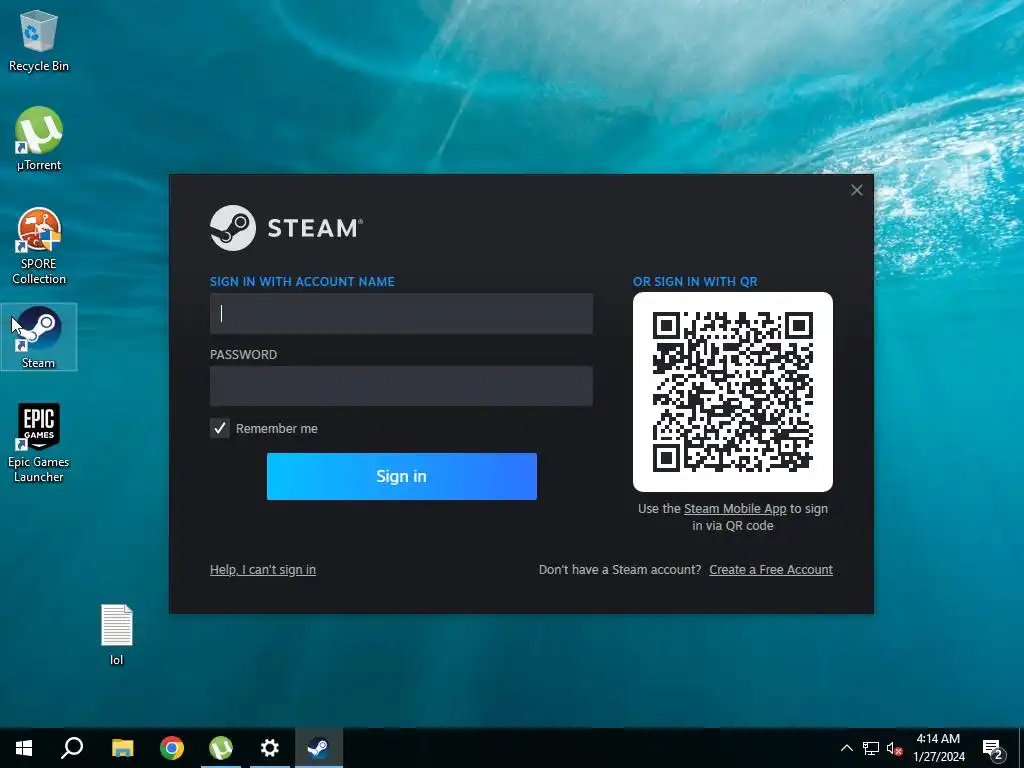This screenshot has height=768, width=1024.
Task: Open File Explorer from the taskbar
Action: tap(122, 748)
